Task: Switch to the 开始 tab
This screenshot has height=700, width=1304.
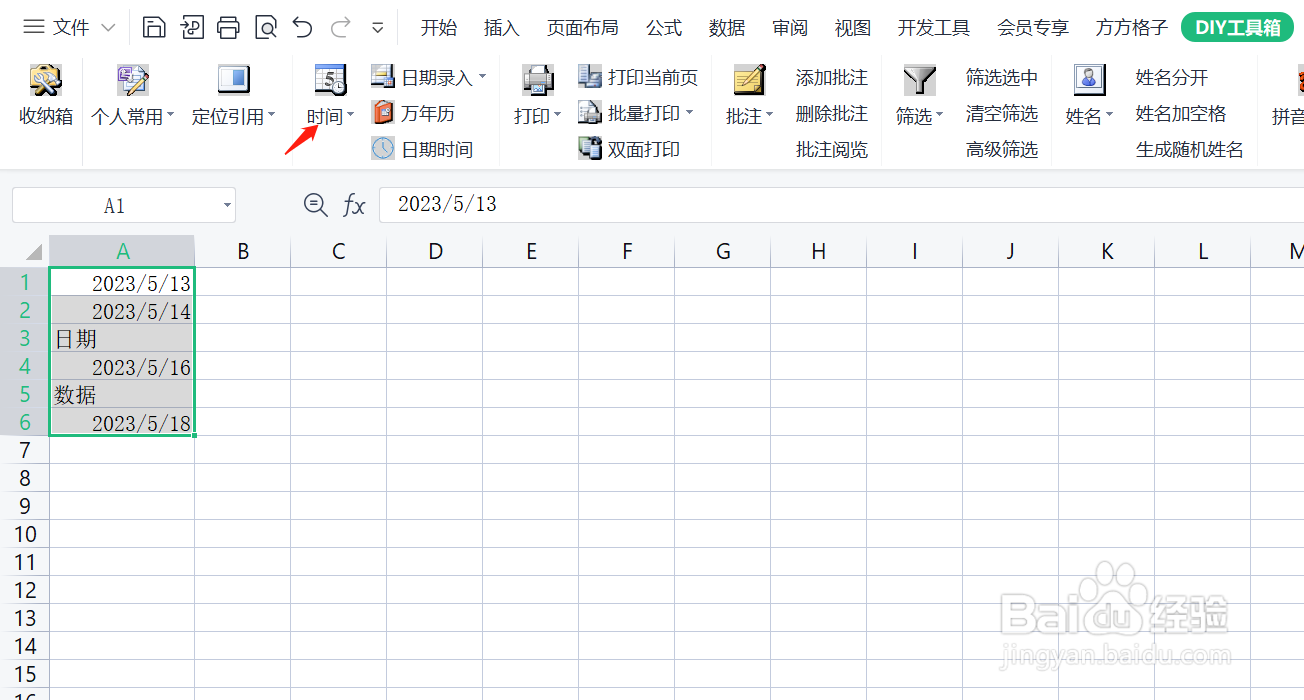Action: coord(438,28)
